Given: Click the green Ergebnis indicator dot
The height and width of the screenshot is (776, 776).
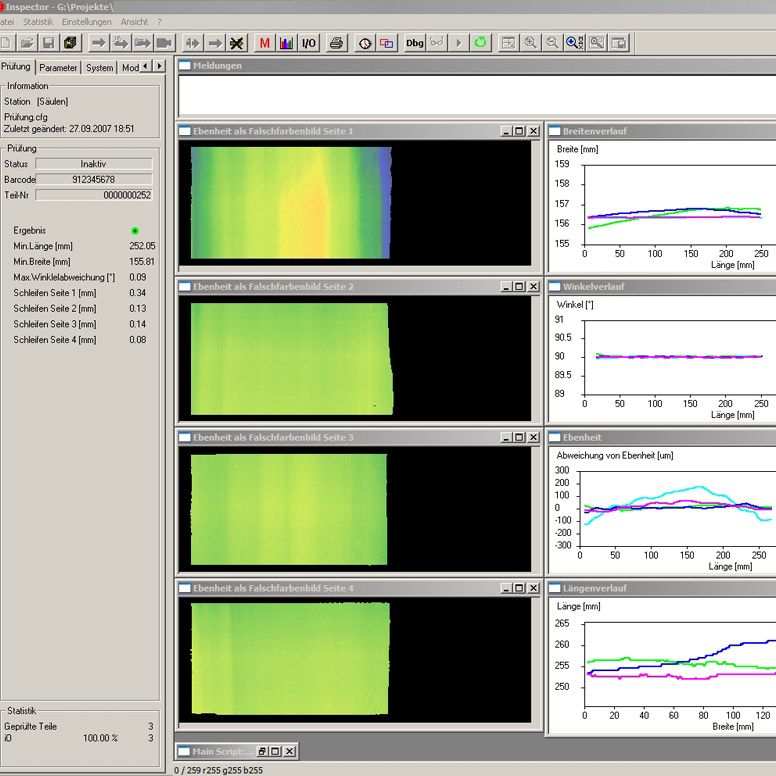Looking at the screenshot, I should [x=135, y=231].
